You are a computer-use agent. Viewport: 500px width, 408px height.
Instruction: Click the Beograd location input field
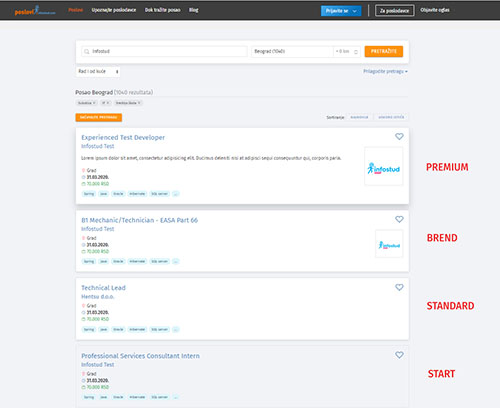coord(292,51)
